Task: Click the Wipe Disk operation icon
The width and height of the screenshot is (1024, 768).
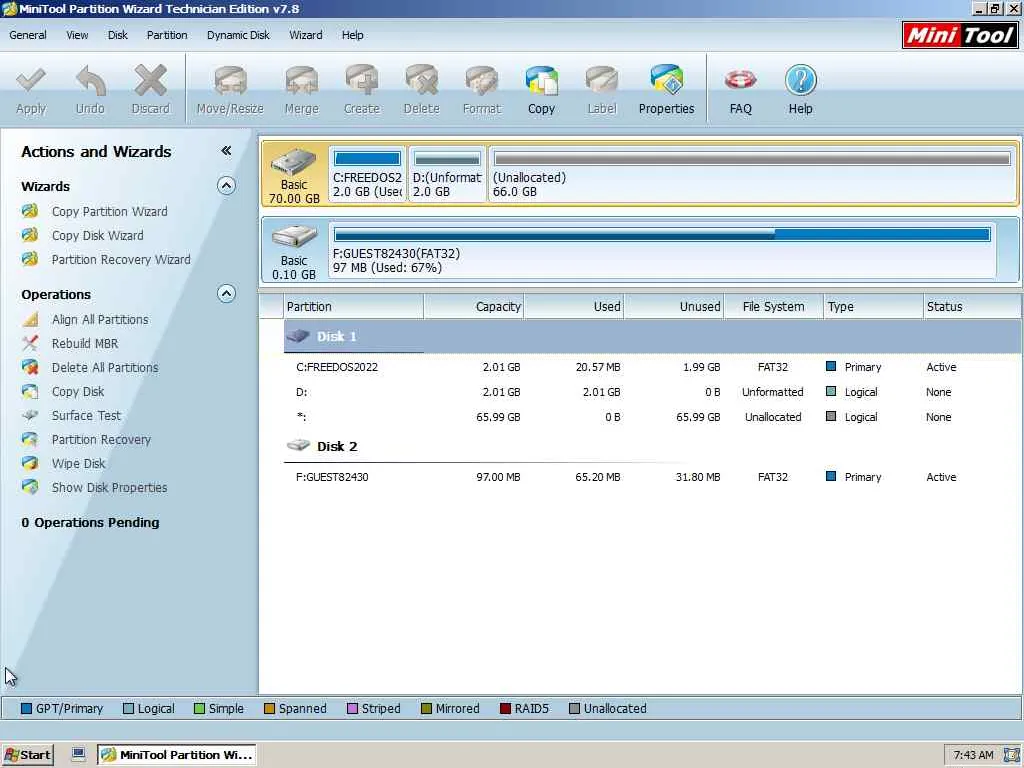Action: coord(30,464)
